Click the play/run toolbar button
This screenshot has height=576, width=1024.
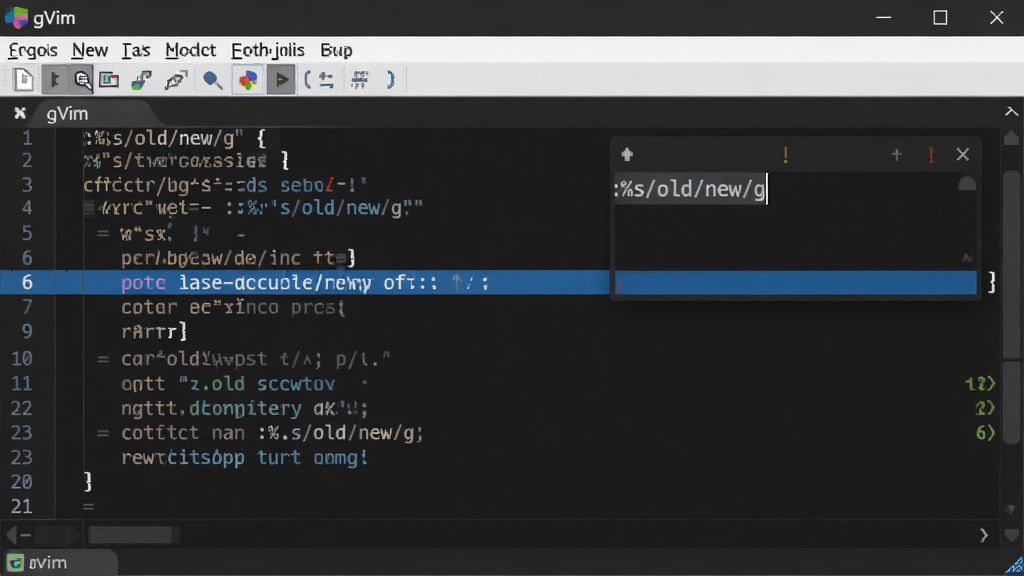tap(281, 80)
